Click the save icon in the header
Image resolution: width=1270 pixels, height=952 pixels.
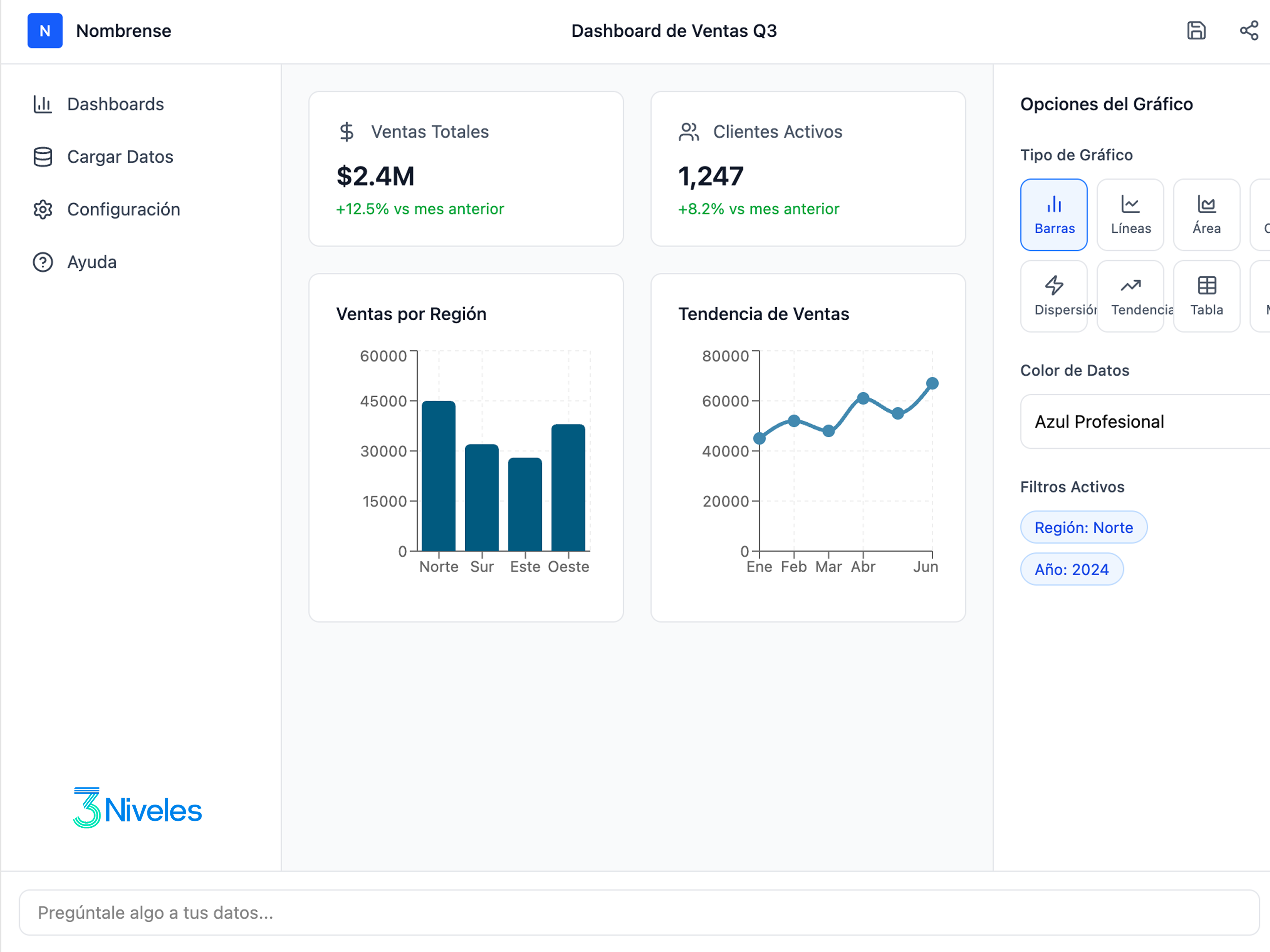point(1196,30)
